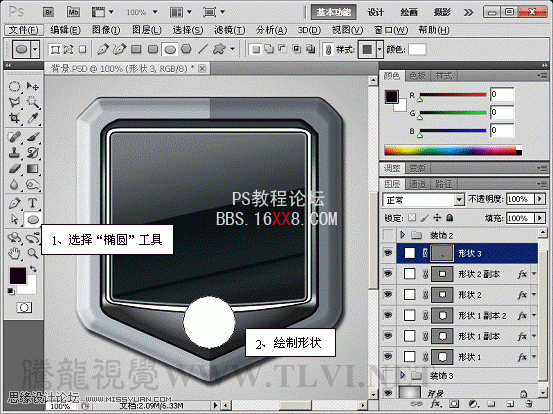Select the Eraser tool
The width and height of the screenshot is (553, 414).
coord(14,169)
